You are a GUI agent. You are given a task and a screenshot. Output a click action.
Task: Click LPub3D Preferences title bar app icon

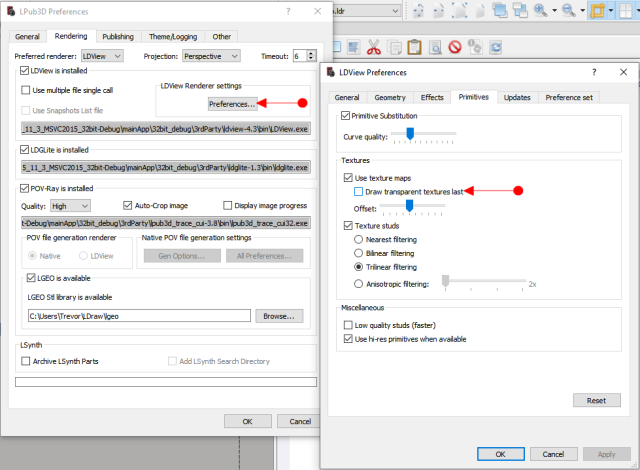11,11
